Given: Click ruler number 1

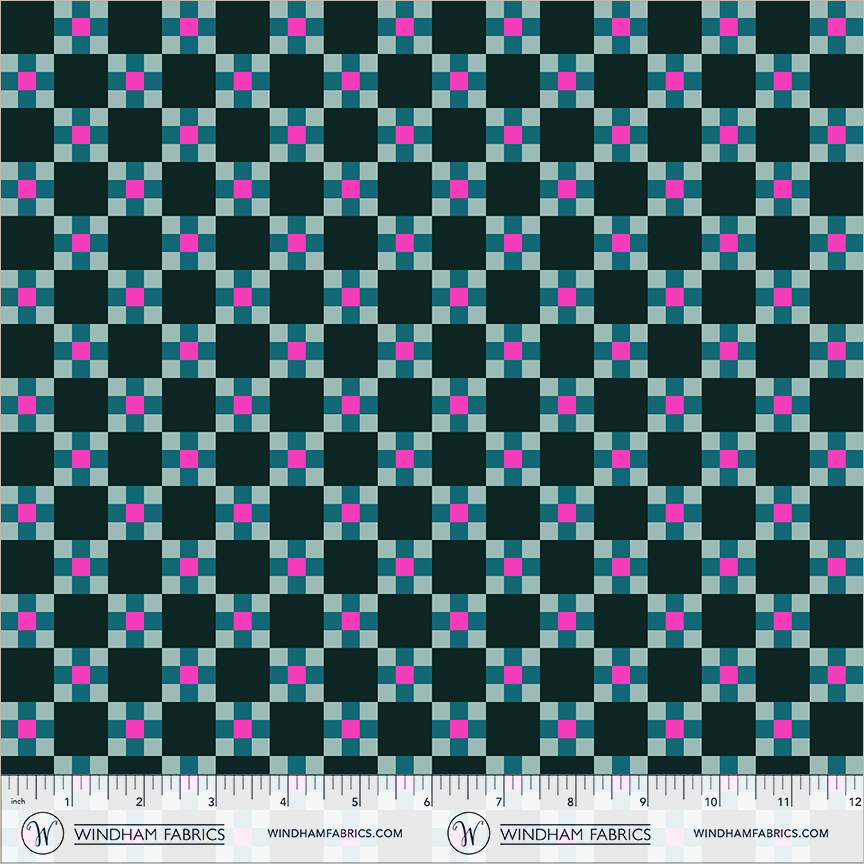Looking at the screenshot, I should coord(67,802).
